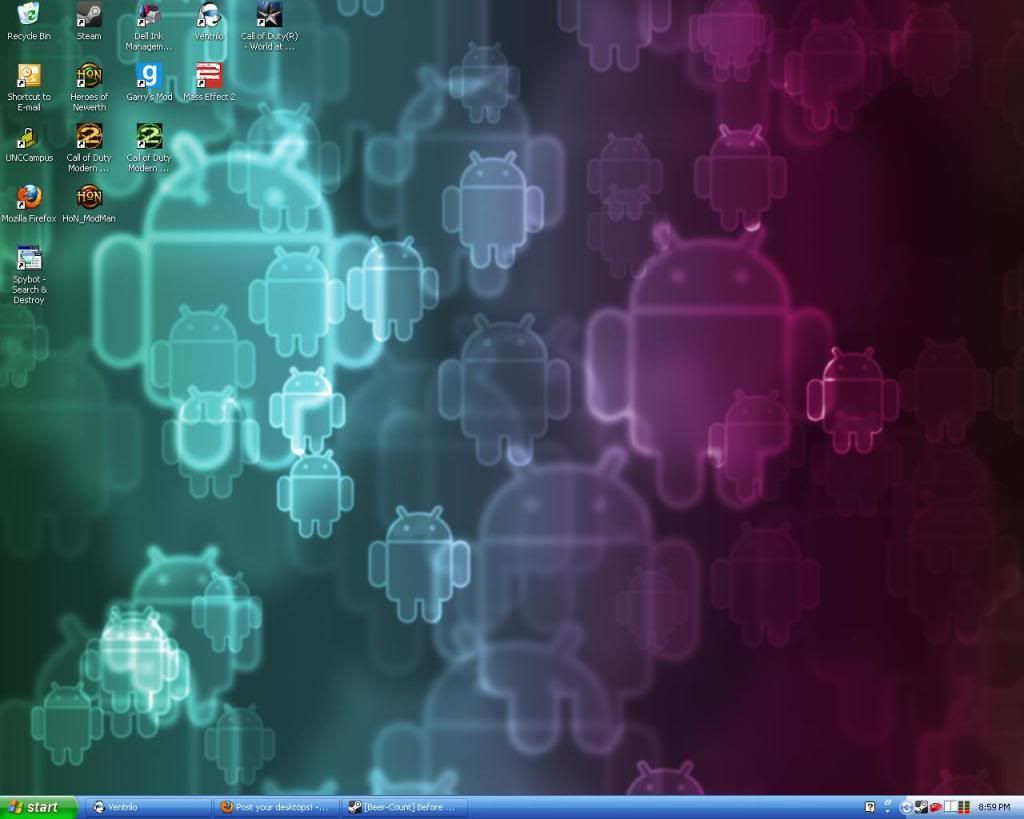Switch to the Ventrilo taskbar window
Image resolution: width=1024 pixels, height=819 pixels.
[150, 807]
